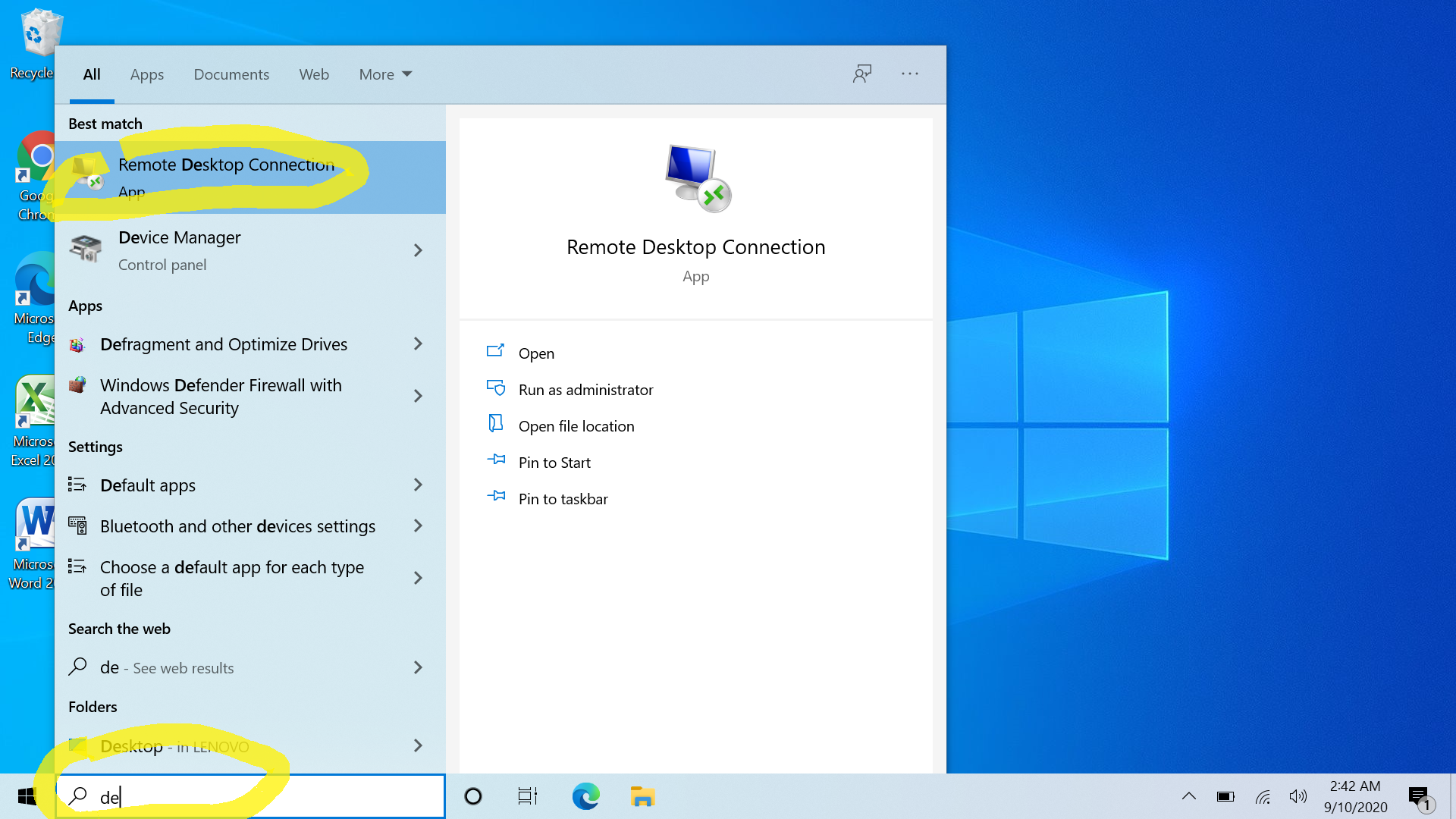Click Open file location
The width and height of the screenshot is (1456, 819).
pos(576,426)
